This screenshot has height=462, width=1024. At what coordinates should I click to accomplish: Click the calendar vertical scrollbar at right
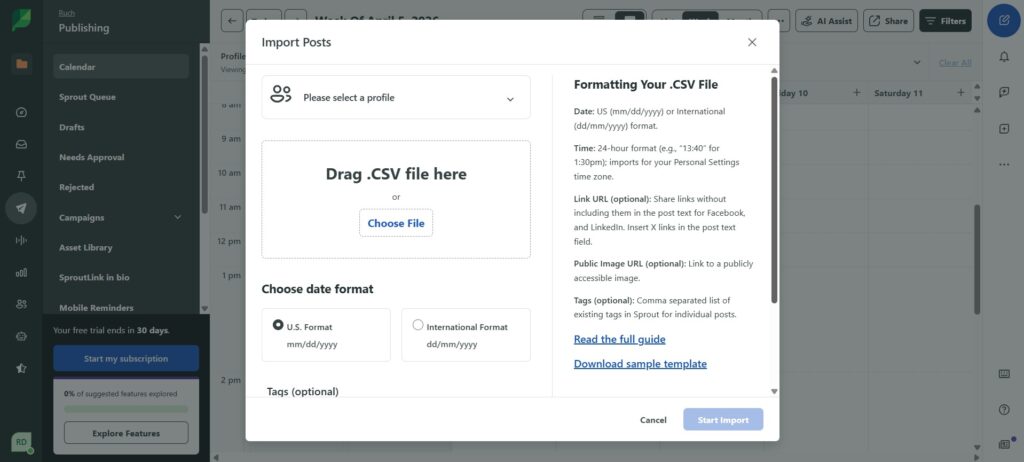click(x=977, y=259)
